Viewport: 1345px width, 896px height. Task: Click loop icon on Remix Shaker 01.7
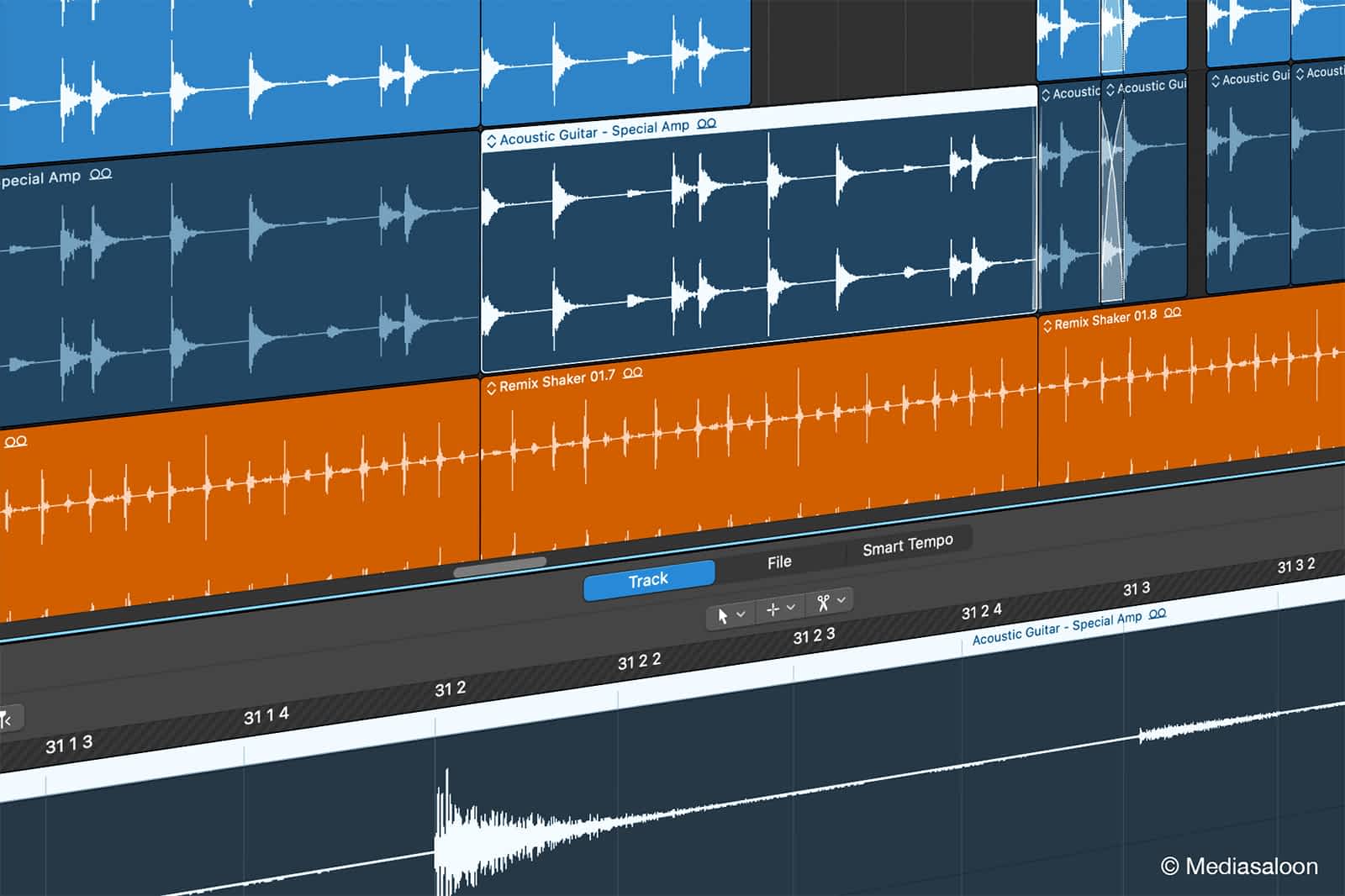(x=633, y=372)
